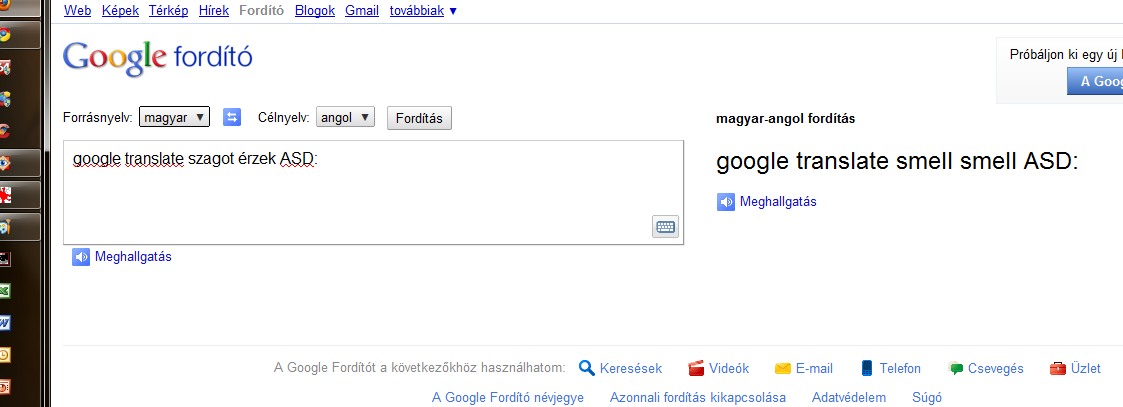This screenshot has width=1123, height=407.
Task: Click the red Videók clapperboard icon
Action: pos(696,368)
